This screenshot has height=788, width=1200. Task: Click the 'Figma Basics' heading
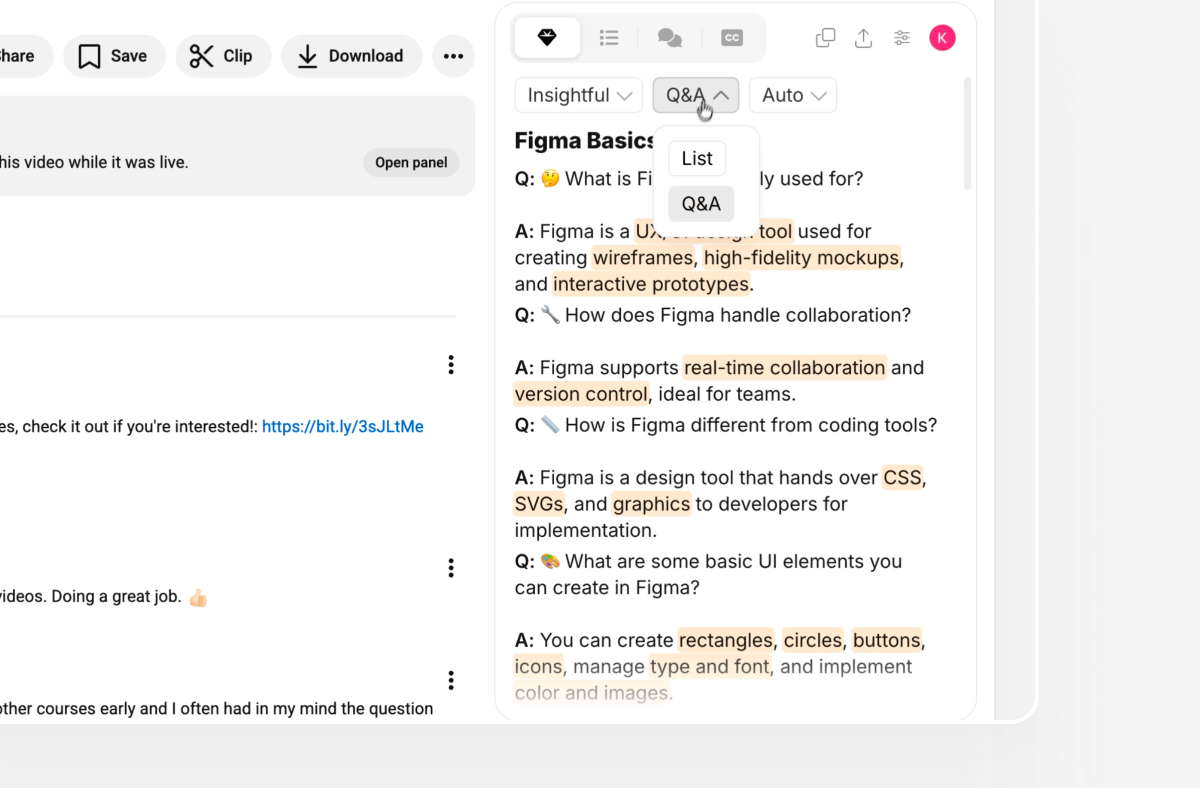584,141
